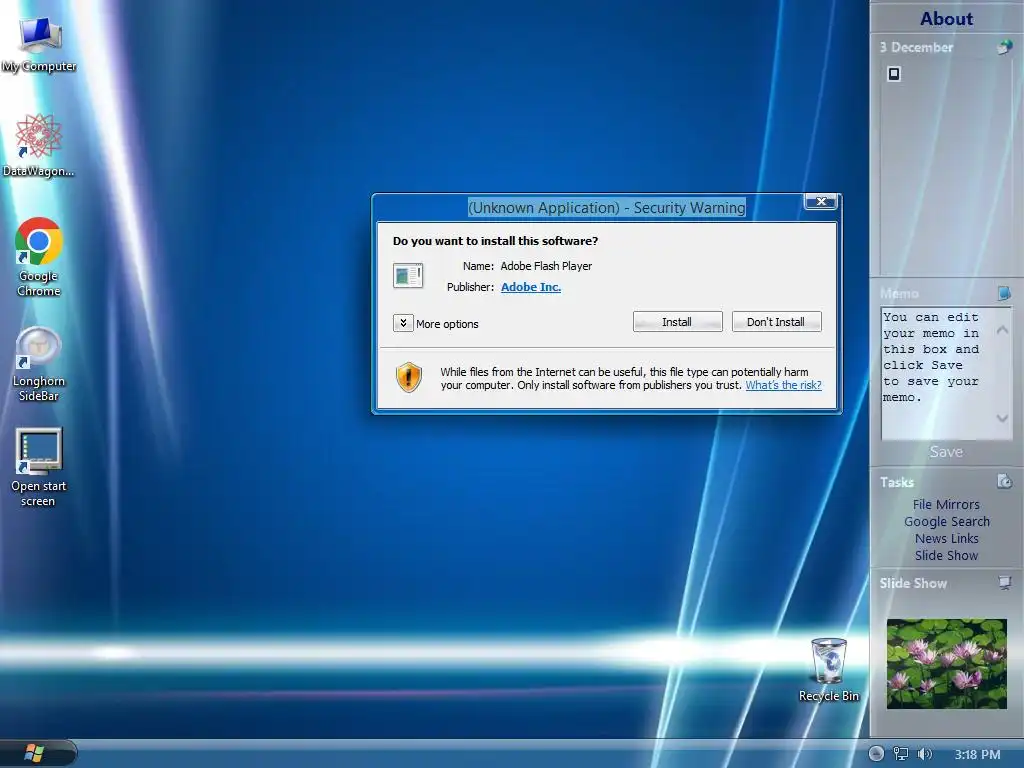Viewport: 1024px width, 768px height.
Task: Click the small square icon under 3 December
Action: tap(894, 74)
